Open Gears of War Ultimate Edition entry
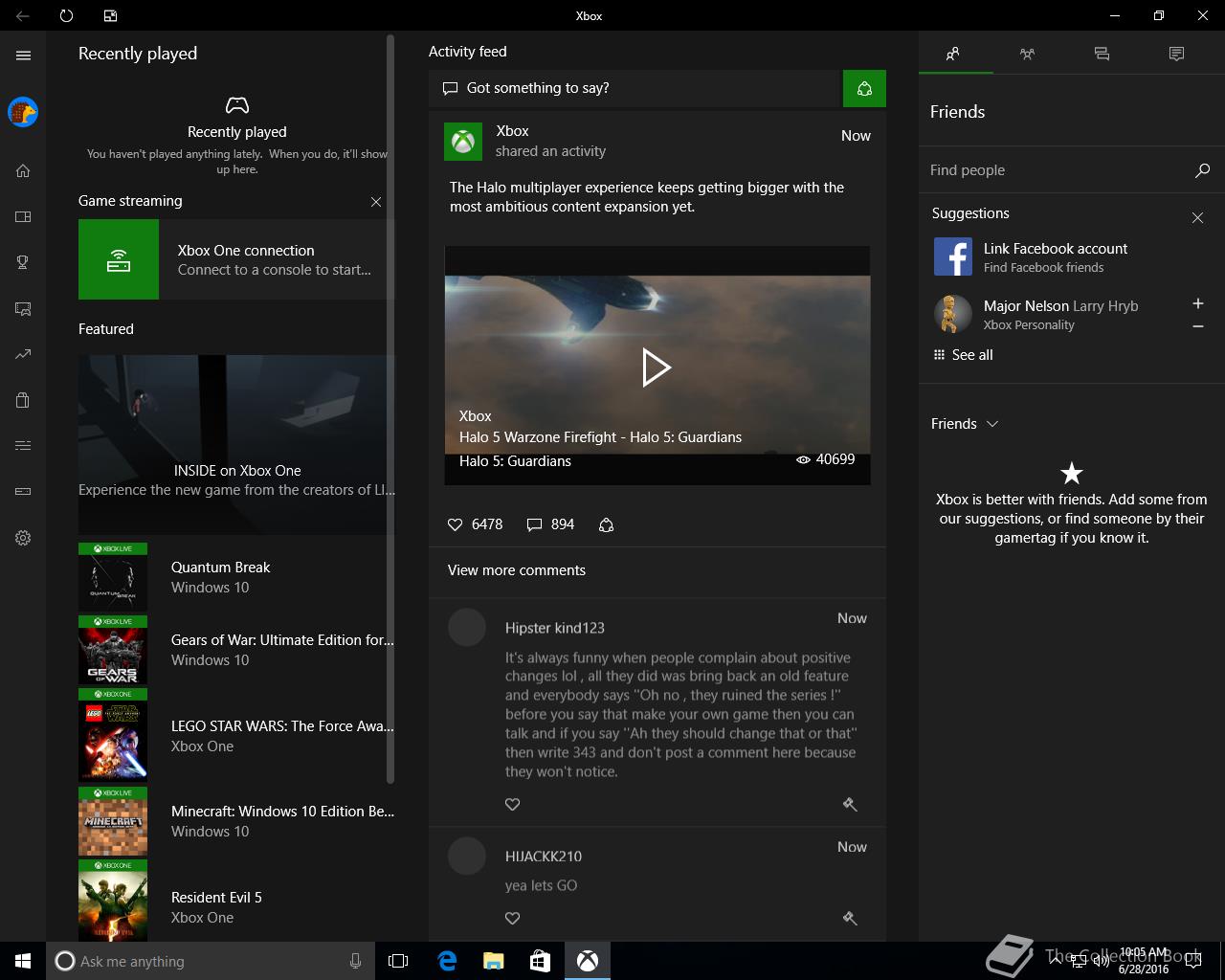This screenshot has width=1225, height=980. coord(236,650)
